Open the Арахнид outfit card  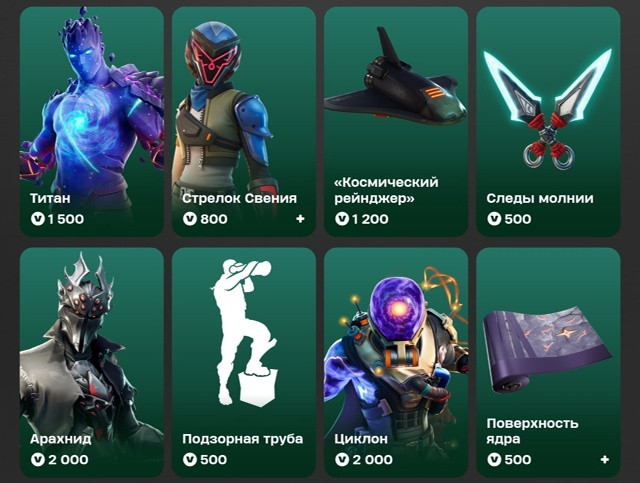pos(92,362)
